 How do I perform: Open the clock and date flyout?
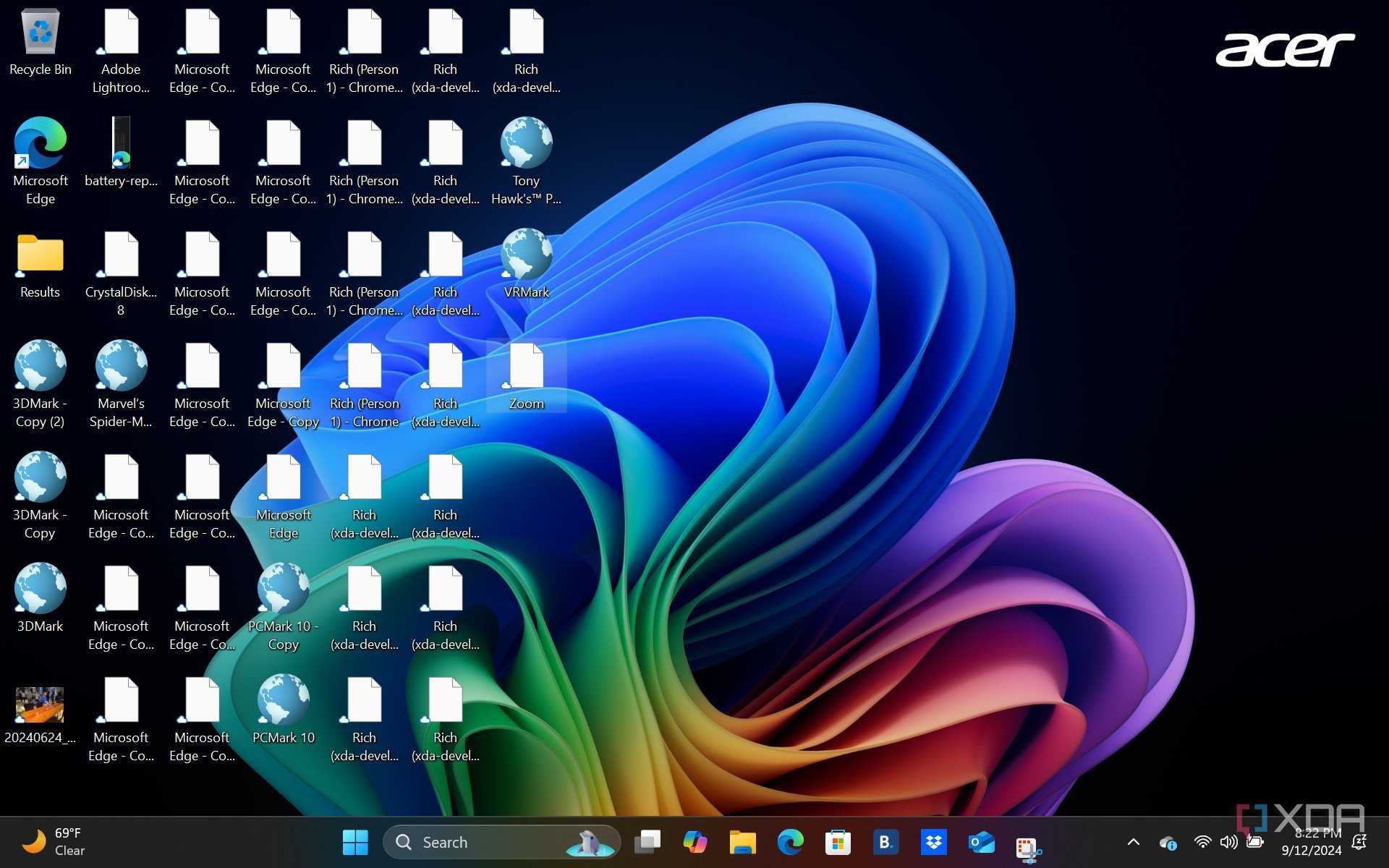click(1311, 842)
